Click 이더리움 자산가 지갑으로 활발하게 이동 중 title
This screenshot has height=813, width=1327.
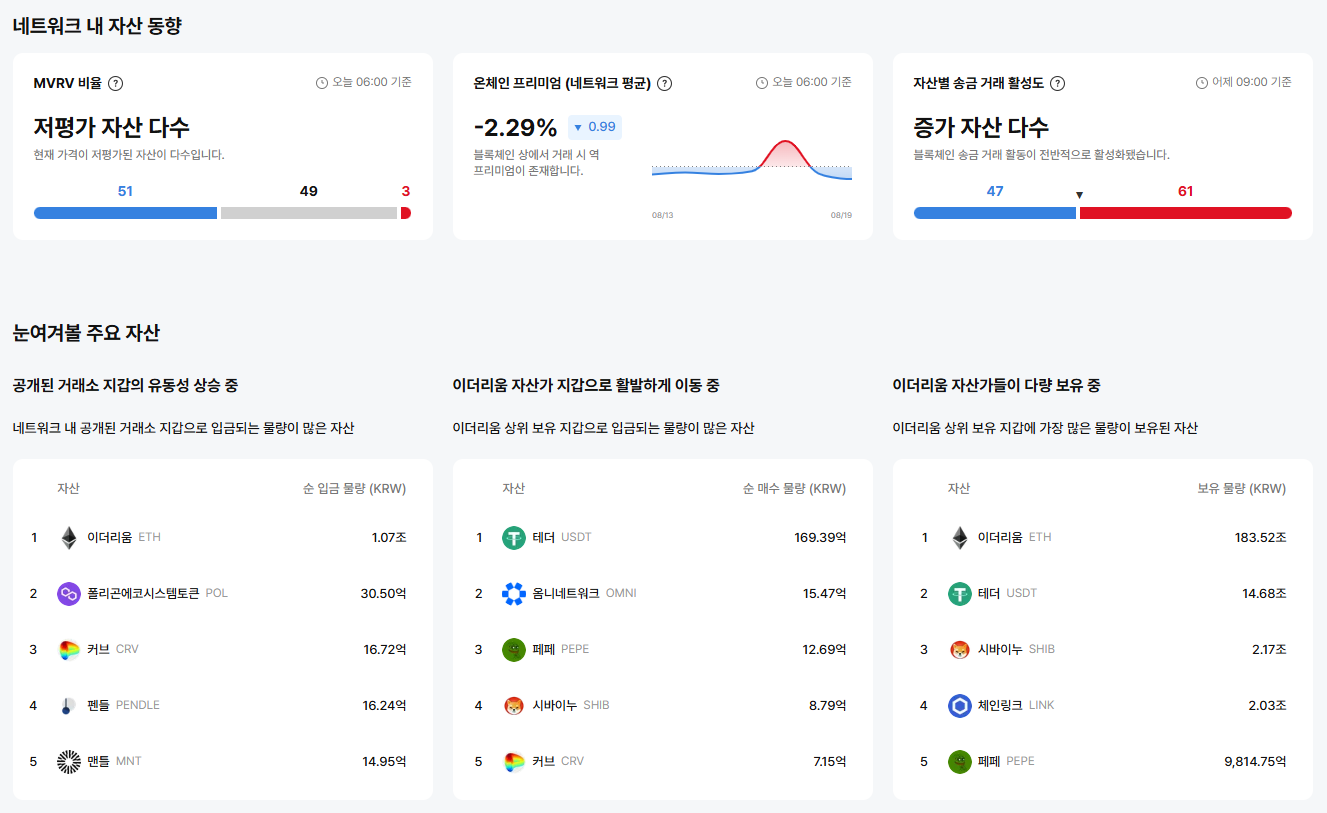(586, 386)
